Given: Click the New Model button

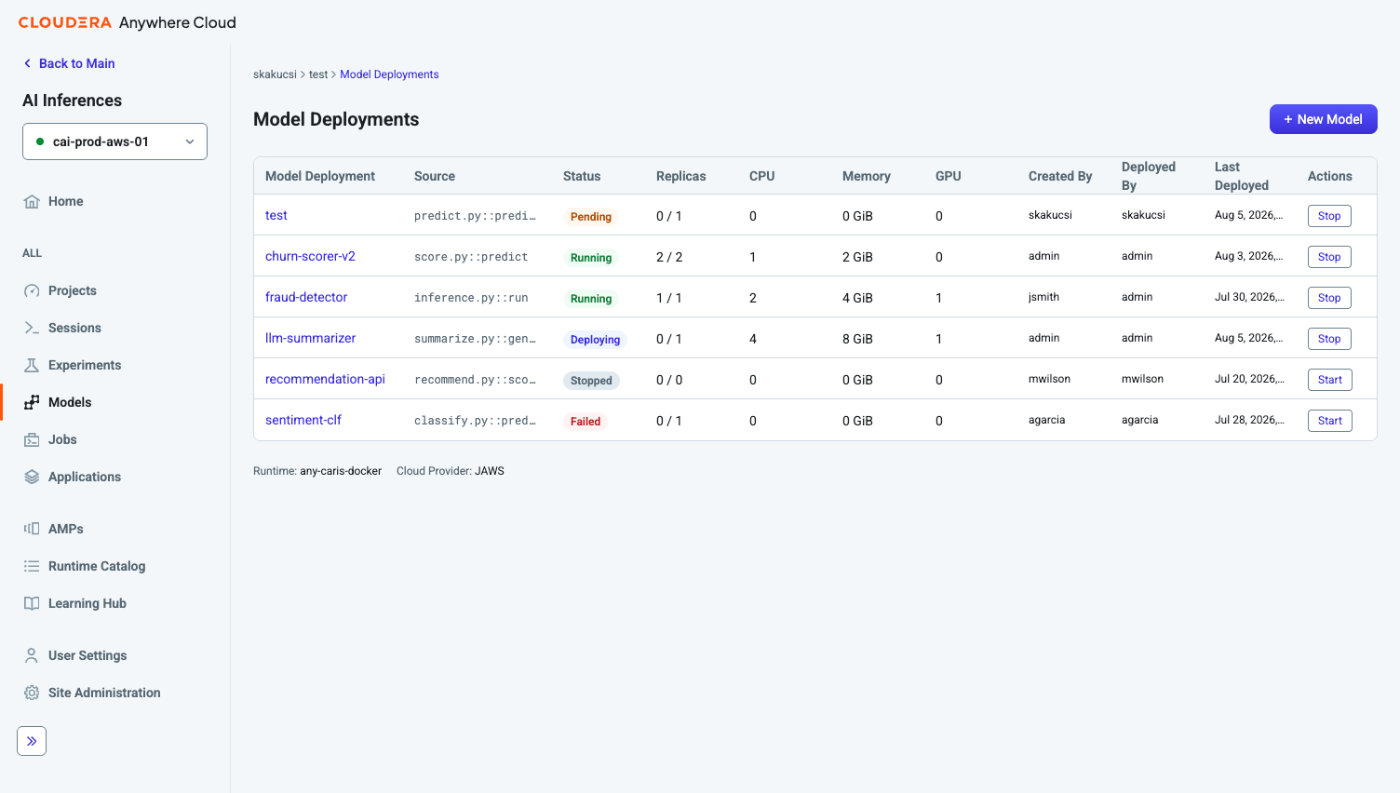Looking at the screenshot, I should [1323, 119].
